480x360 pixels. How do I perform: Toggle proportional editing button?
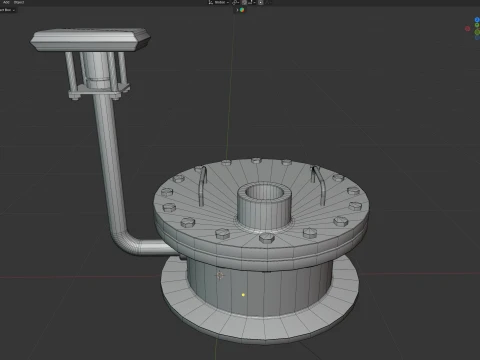tap(261, 2)
